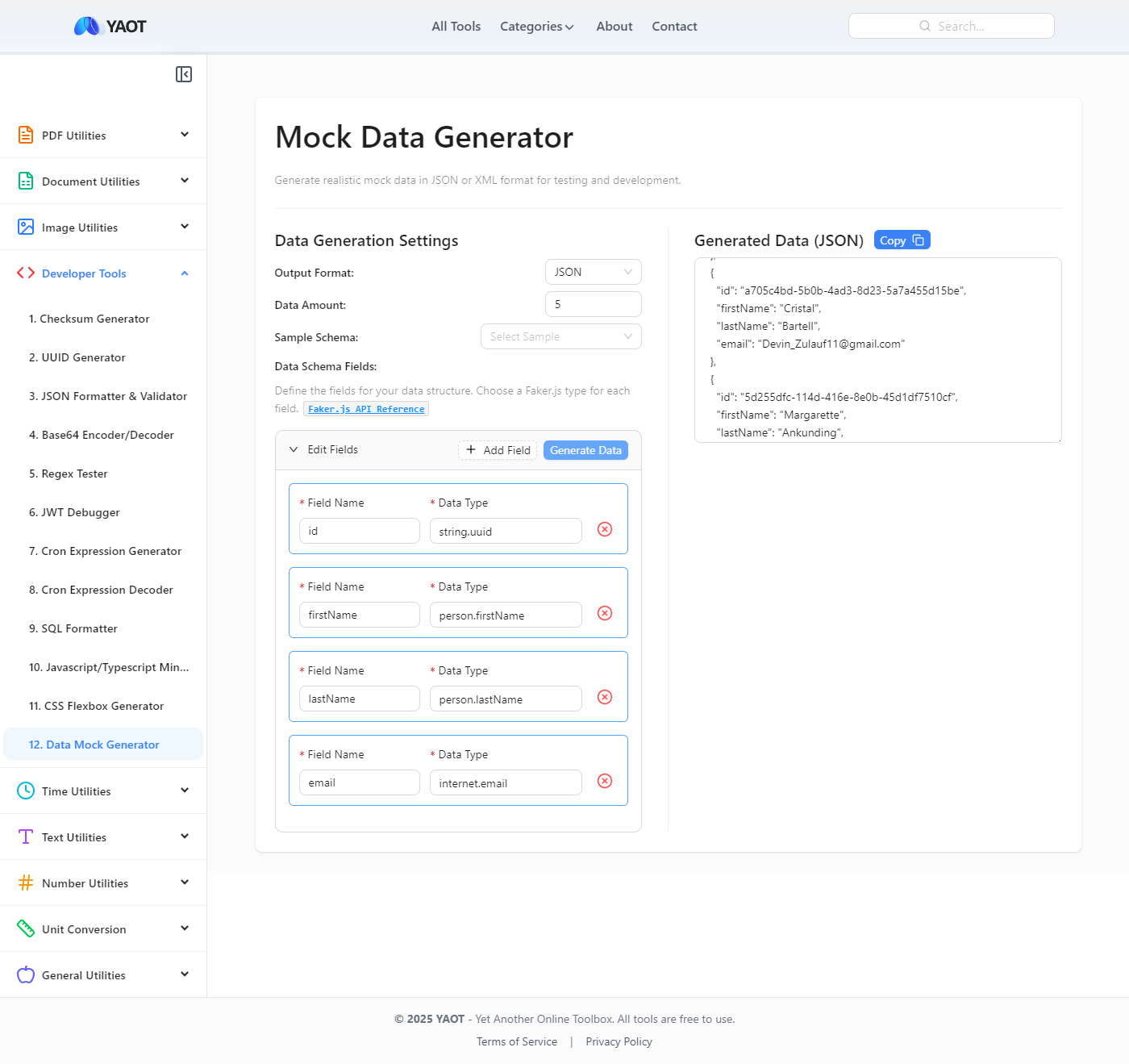The height and width of the screenshot is (1064, 1129).
Task: Open the Output Format dropdown
Action: 593,272
